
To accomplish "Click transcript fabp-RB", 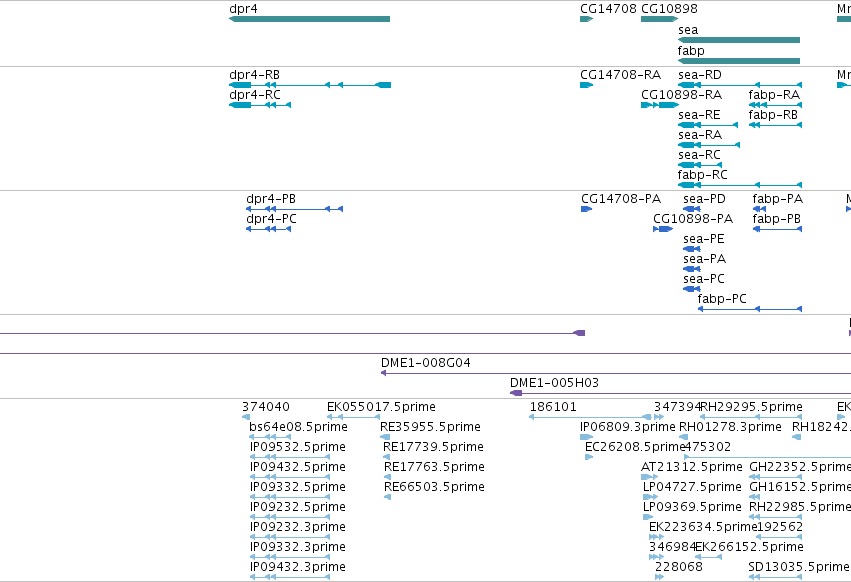I will pyautogui.click(x=775, y=125).
